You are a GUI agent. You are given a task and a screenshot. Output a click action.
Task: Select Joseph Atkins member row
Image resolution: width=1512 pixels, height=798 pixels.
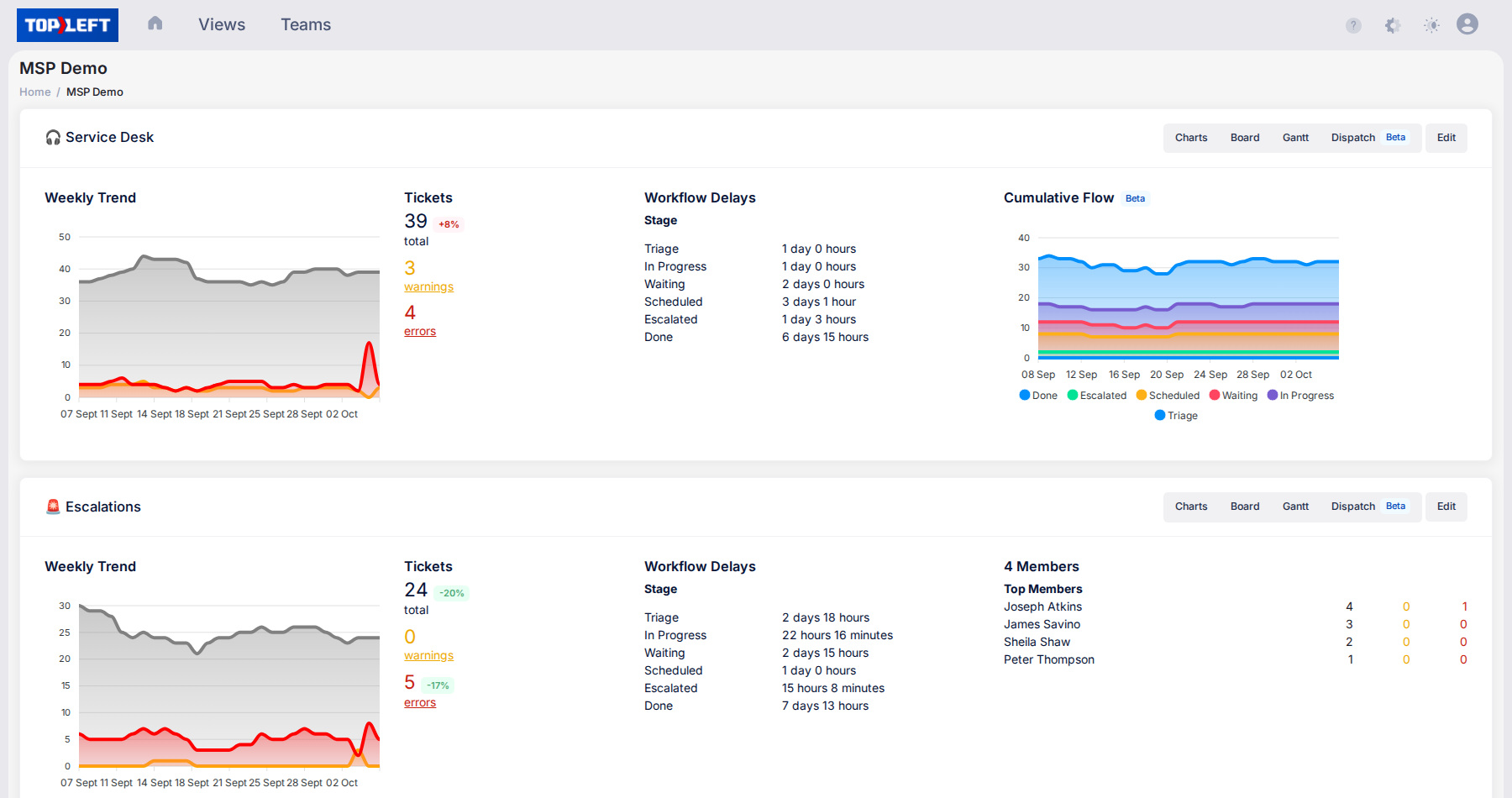click(1236, 606)
